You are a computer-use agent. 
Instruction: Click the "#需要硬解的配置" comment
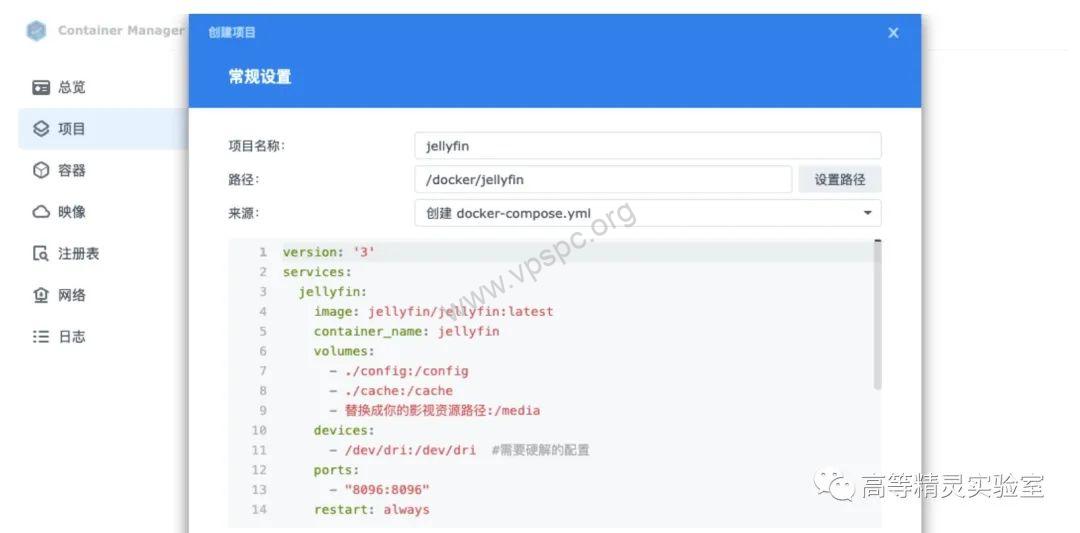[x=541, y=450]
